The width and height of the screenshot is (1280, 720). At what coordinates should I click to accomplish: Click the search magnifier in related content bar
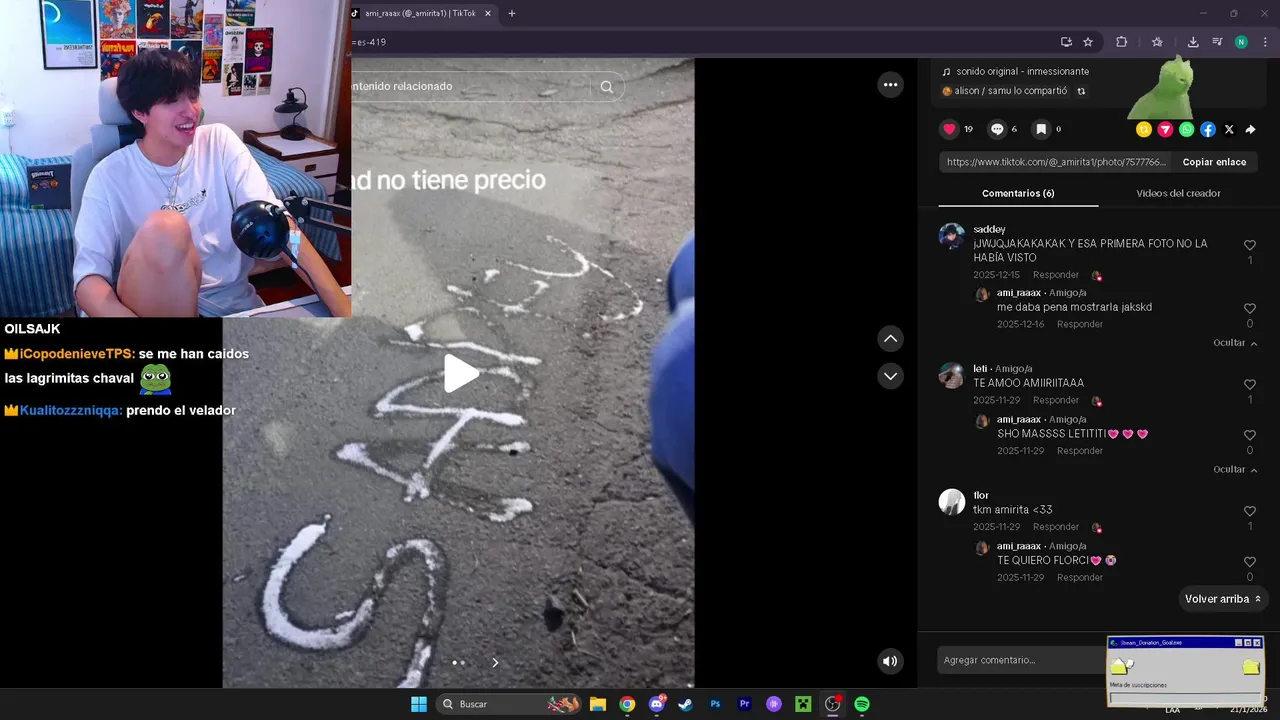[606, 87]
